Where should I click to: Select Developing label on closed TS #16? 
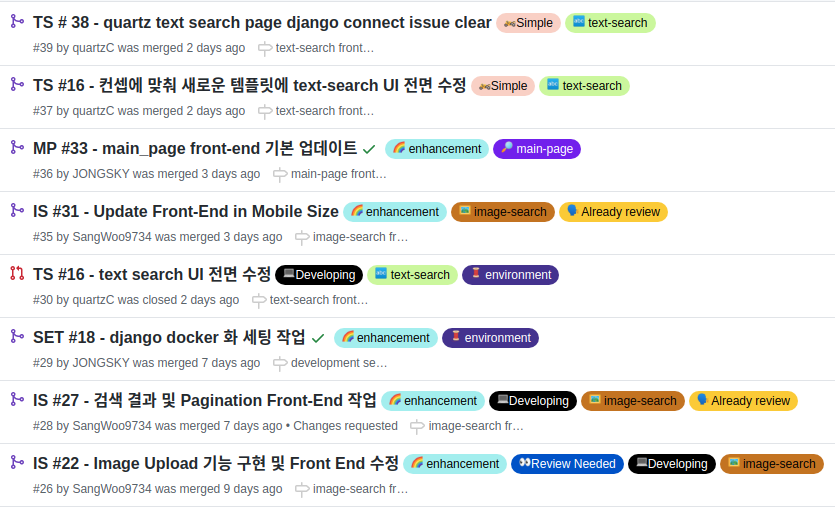tap(319, 275)
